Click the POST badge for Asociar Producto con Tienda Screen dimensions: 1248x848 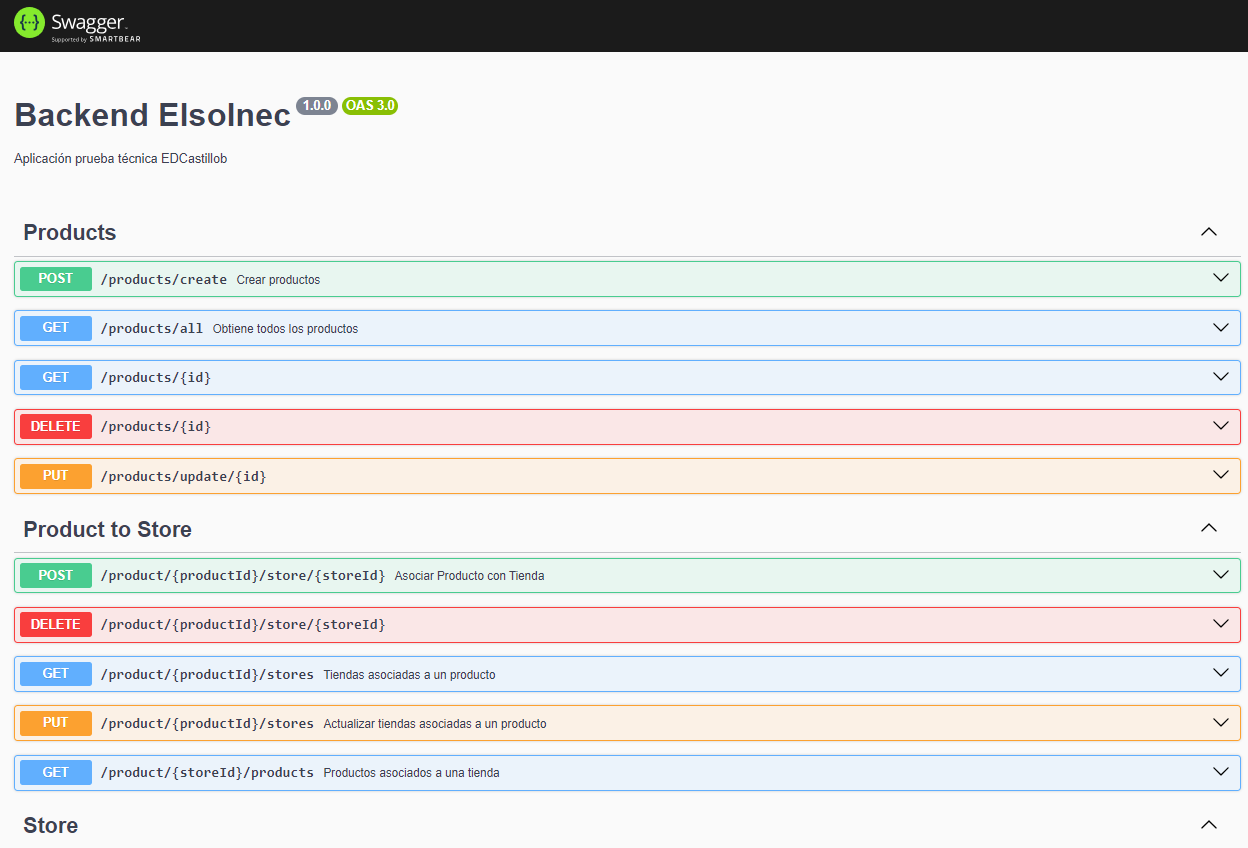[x=55, y=575]
